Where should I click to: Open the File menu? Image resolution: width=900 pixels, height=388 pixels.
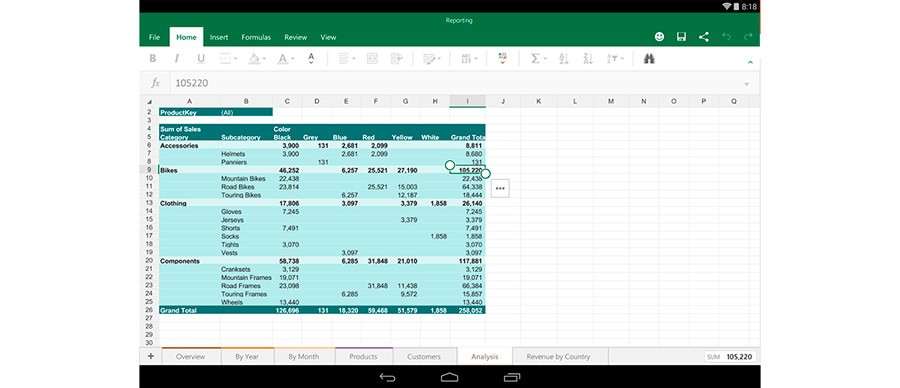tap(154, 37)
